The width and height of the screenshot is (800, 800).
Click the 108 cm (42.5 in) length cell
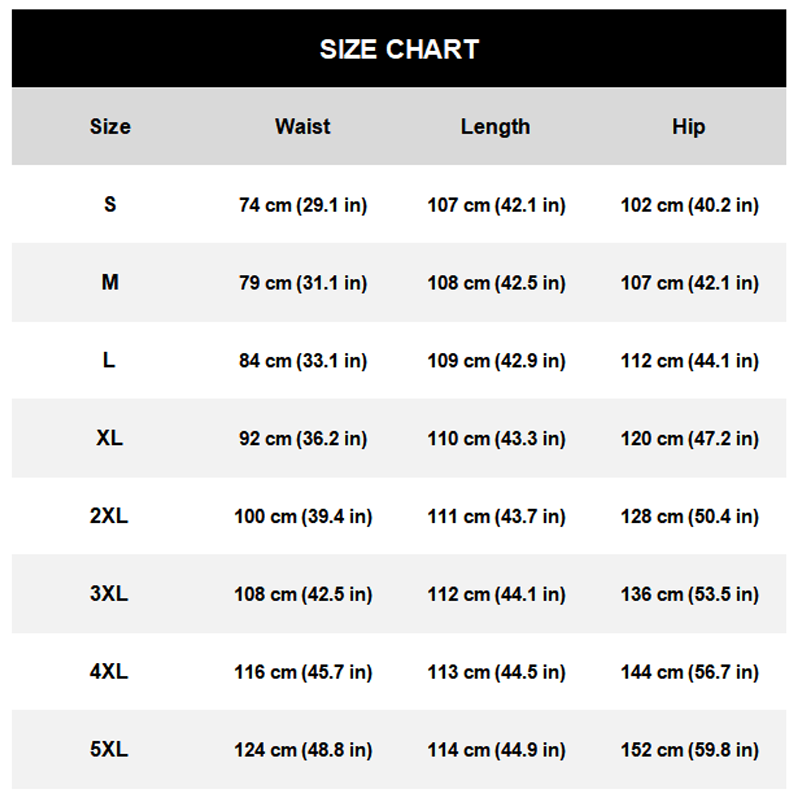[496, 283]
